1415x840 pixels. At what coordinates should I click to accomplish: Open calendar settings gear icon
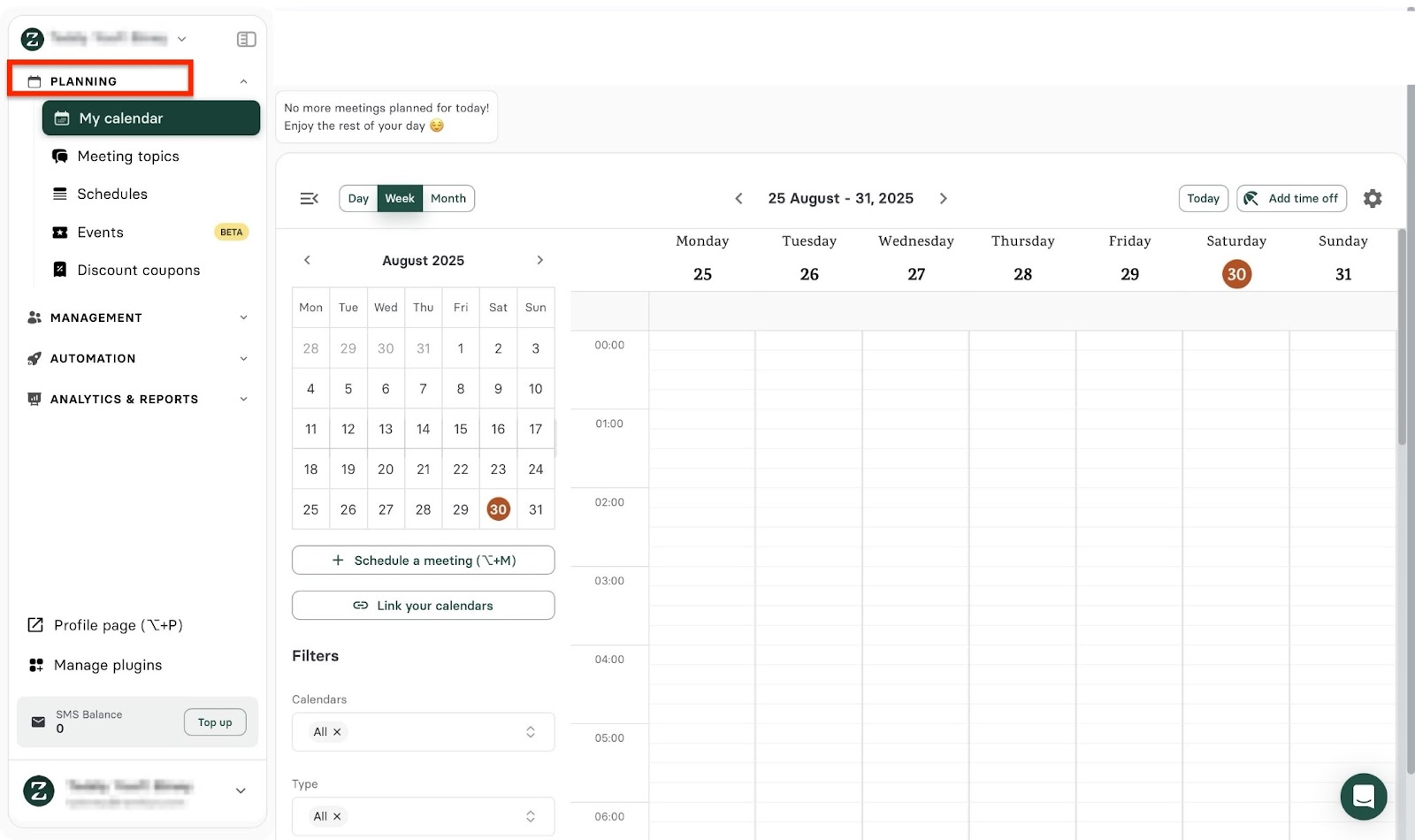point(1373,198)
